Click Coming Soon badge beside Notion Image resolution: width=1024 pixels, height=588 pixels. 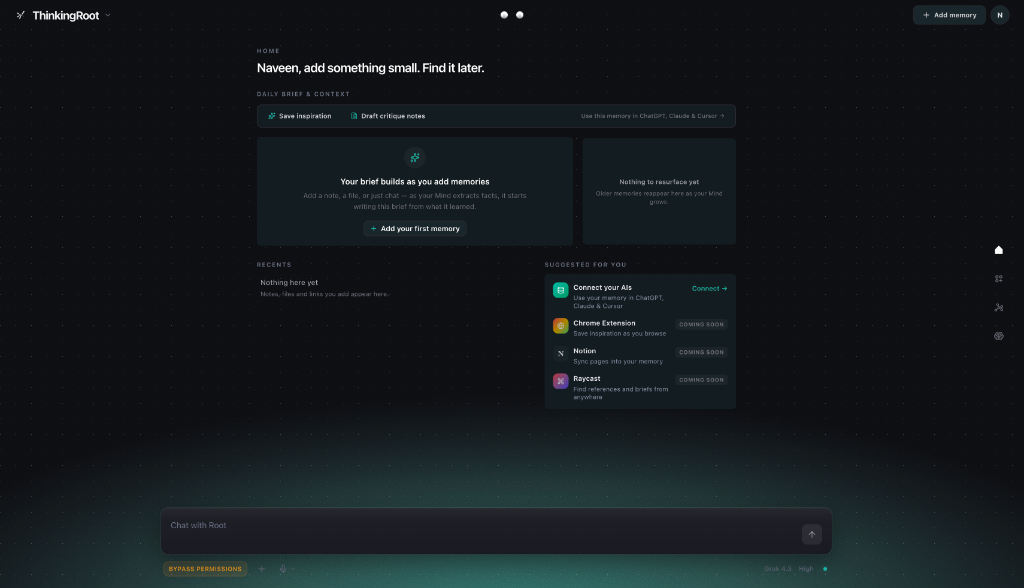[x=701, y=352]
